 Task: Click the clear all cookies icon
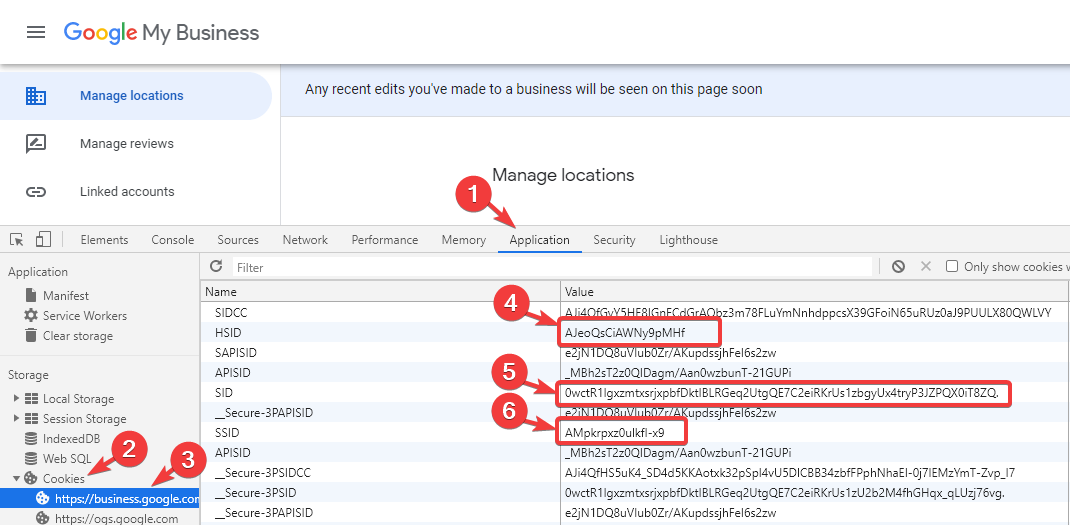pyautogui.click(x=898, y=266)
